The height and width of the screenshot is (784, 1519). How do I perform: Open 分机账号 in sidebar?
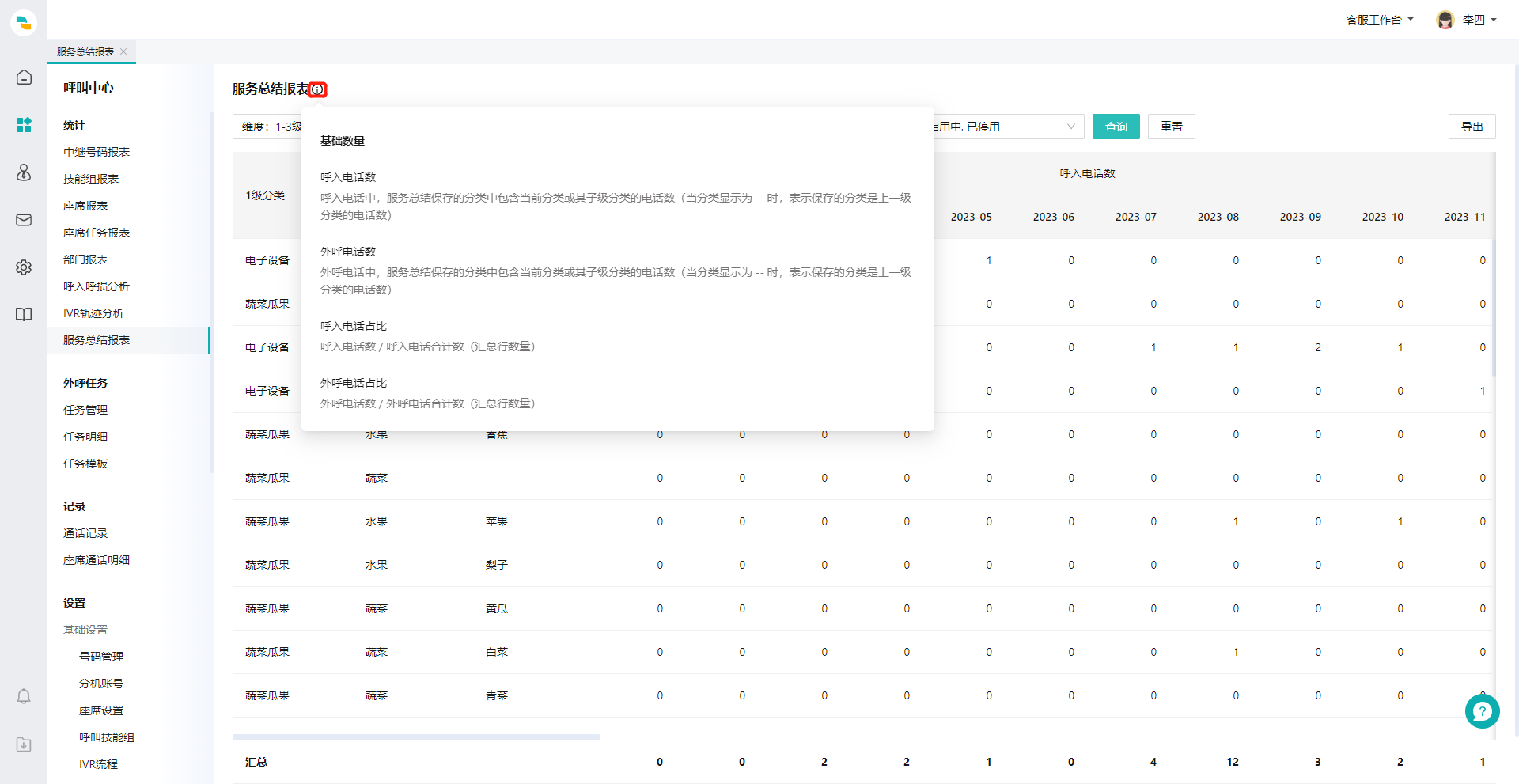click(101, 684)
